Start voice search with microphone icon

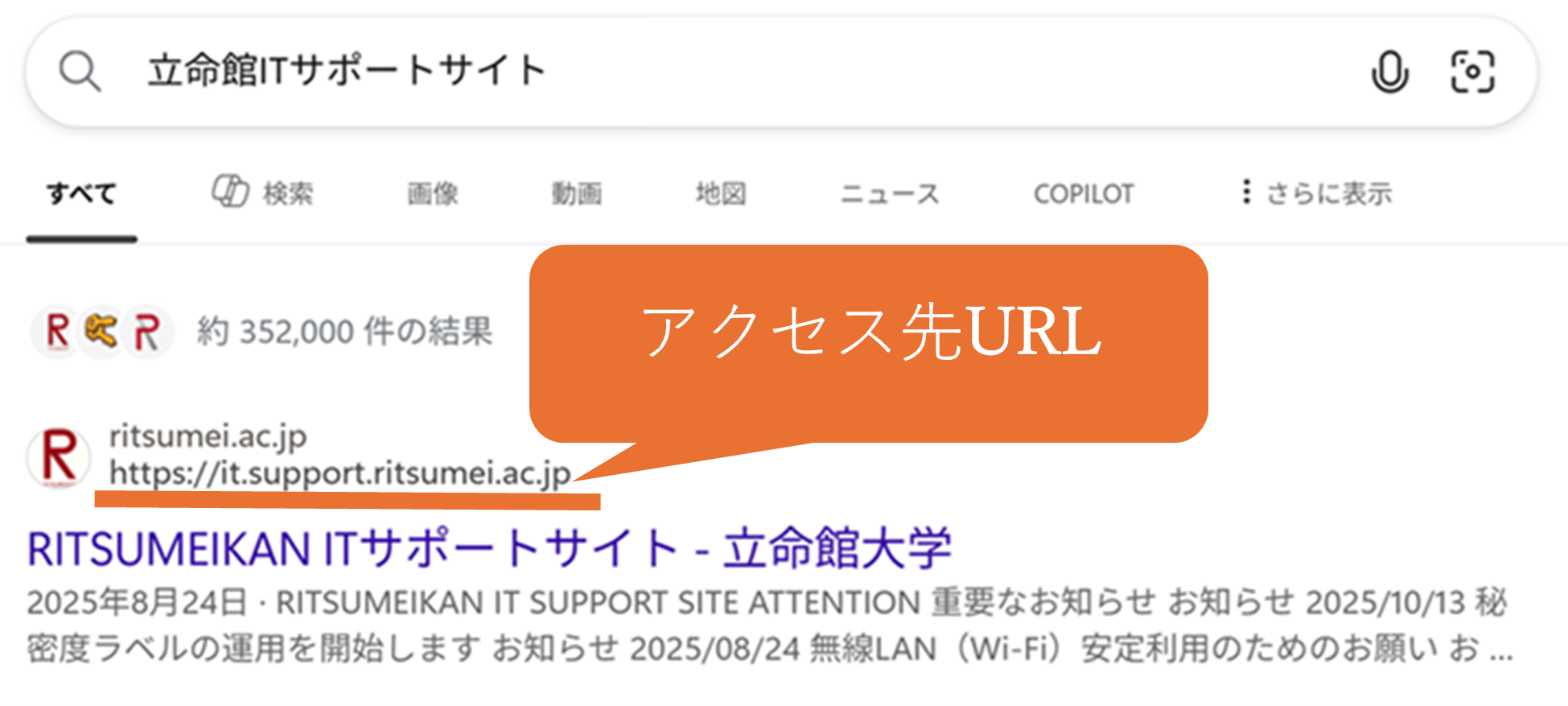click(1389, 72)
